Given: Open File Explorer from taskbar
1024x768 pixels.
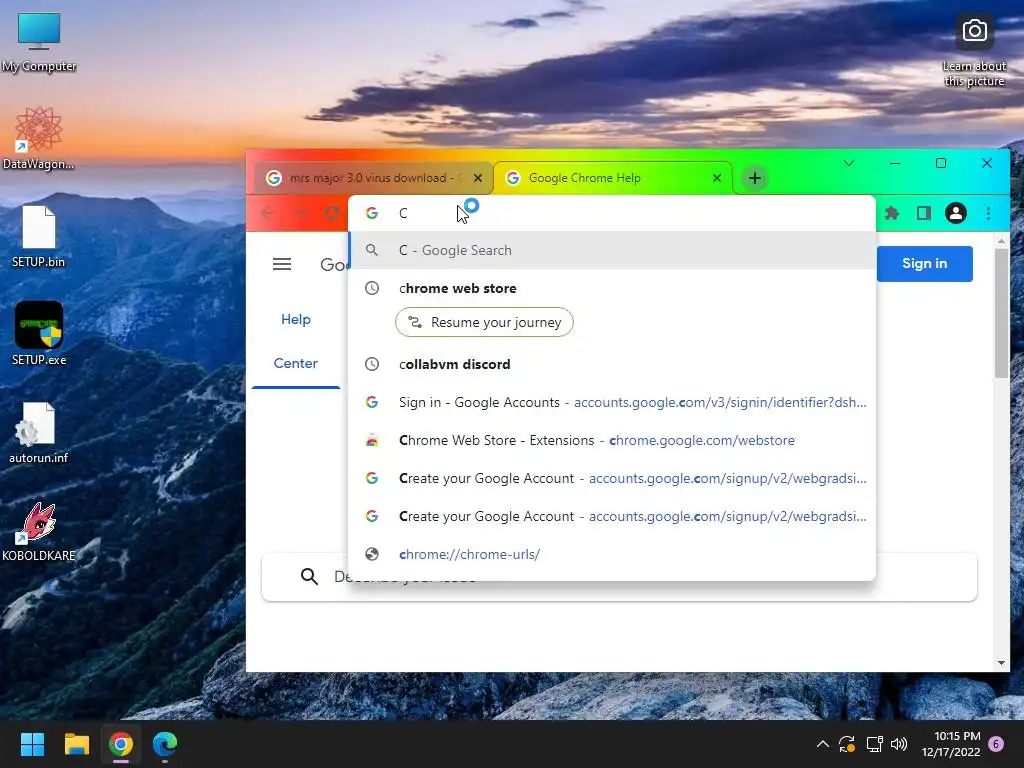Looking at the screenshot, I should coord(76,744).
